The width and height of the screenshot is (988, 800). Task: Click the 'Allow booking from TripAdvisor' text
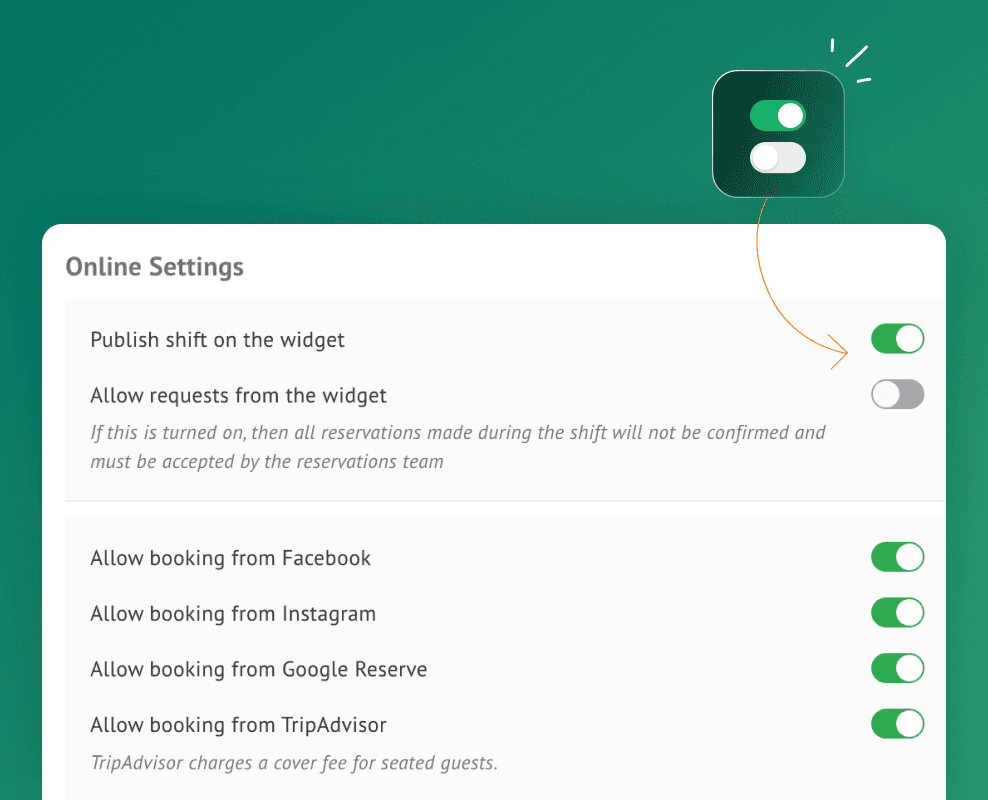pyautogui.click(x=238, y=725)
